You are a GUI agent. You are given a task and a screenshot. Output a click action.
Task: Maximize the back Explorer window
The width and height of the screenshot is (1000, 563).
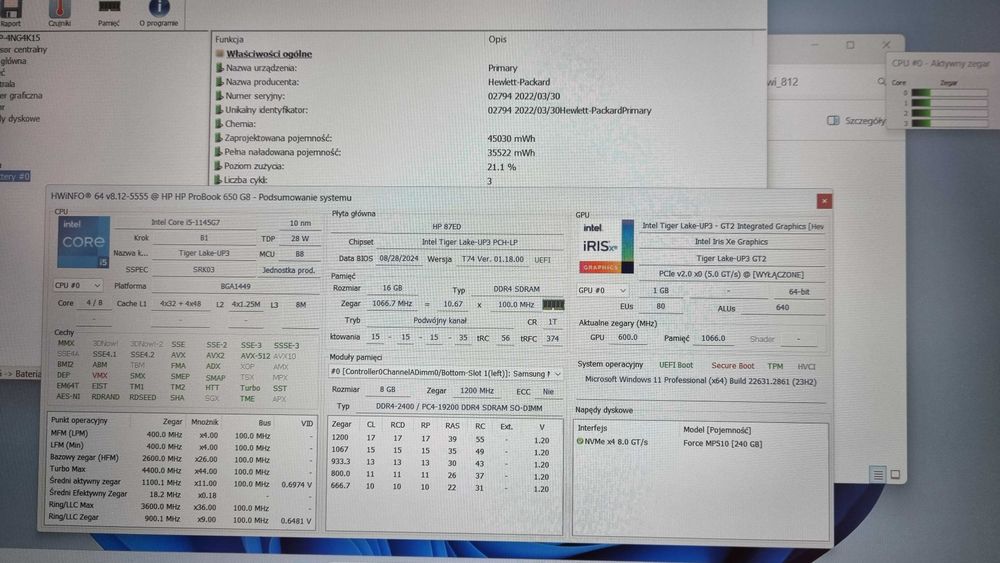pos(850,45)
